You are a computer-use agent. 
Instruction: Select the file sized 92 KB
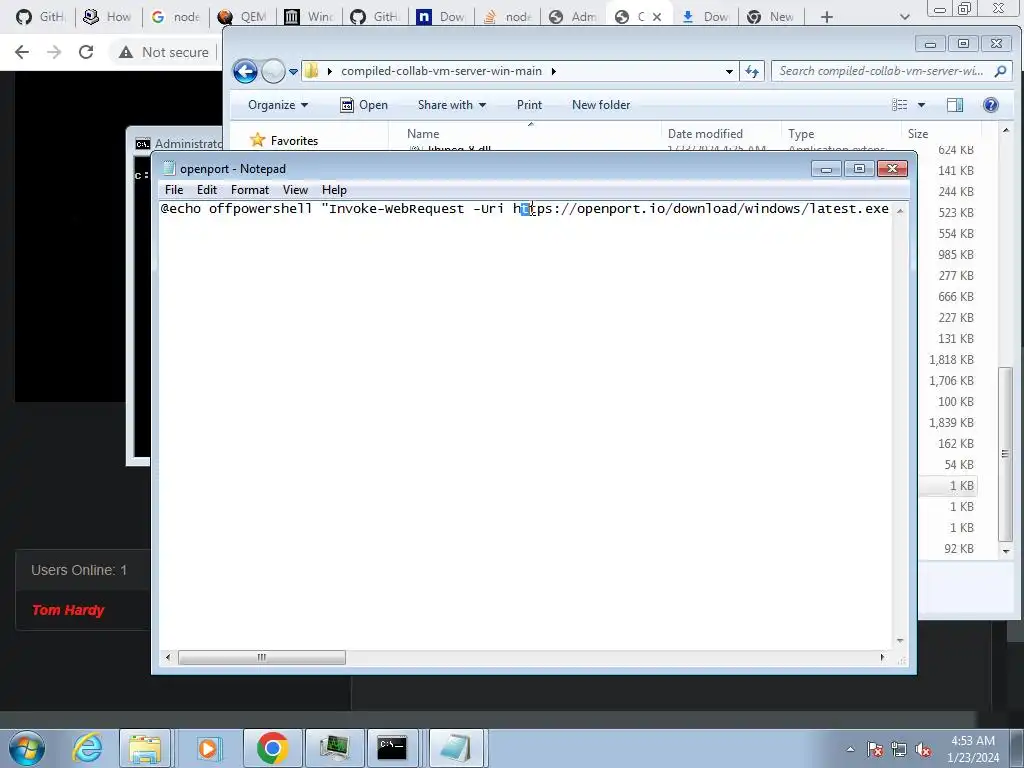959,549
